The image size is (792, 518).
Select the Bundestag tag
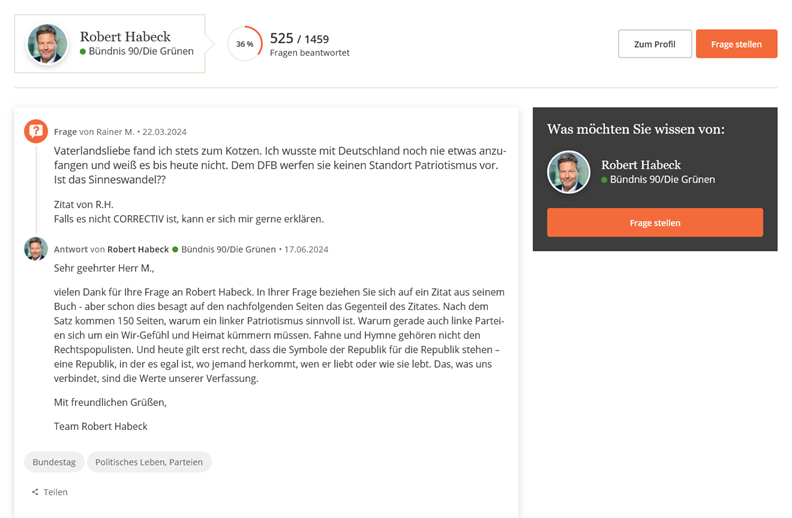click(x=54, y=462)
